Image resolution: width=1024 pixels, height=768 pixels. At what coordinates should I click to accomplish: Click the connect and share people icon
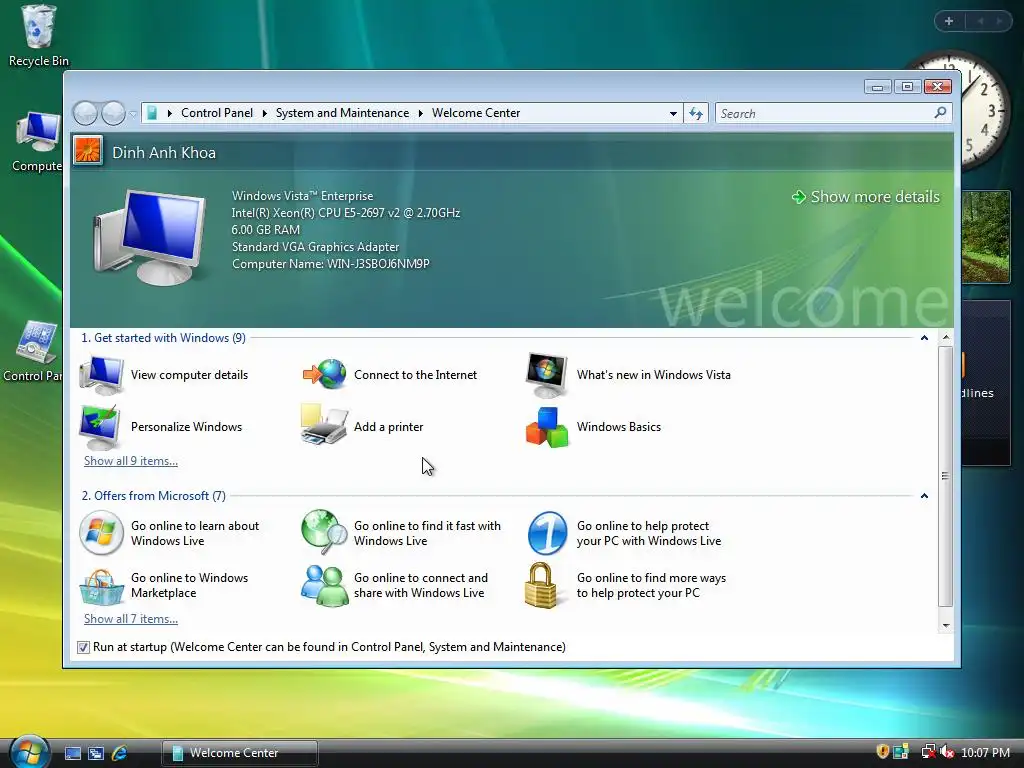click(325, 585)
